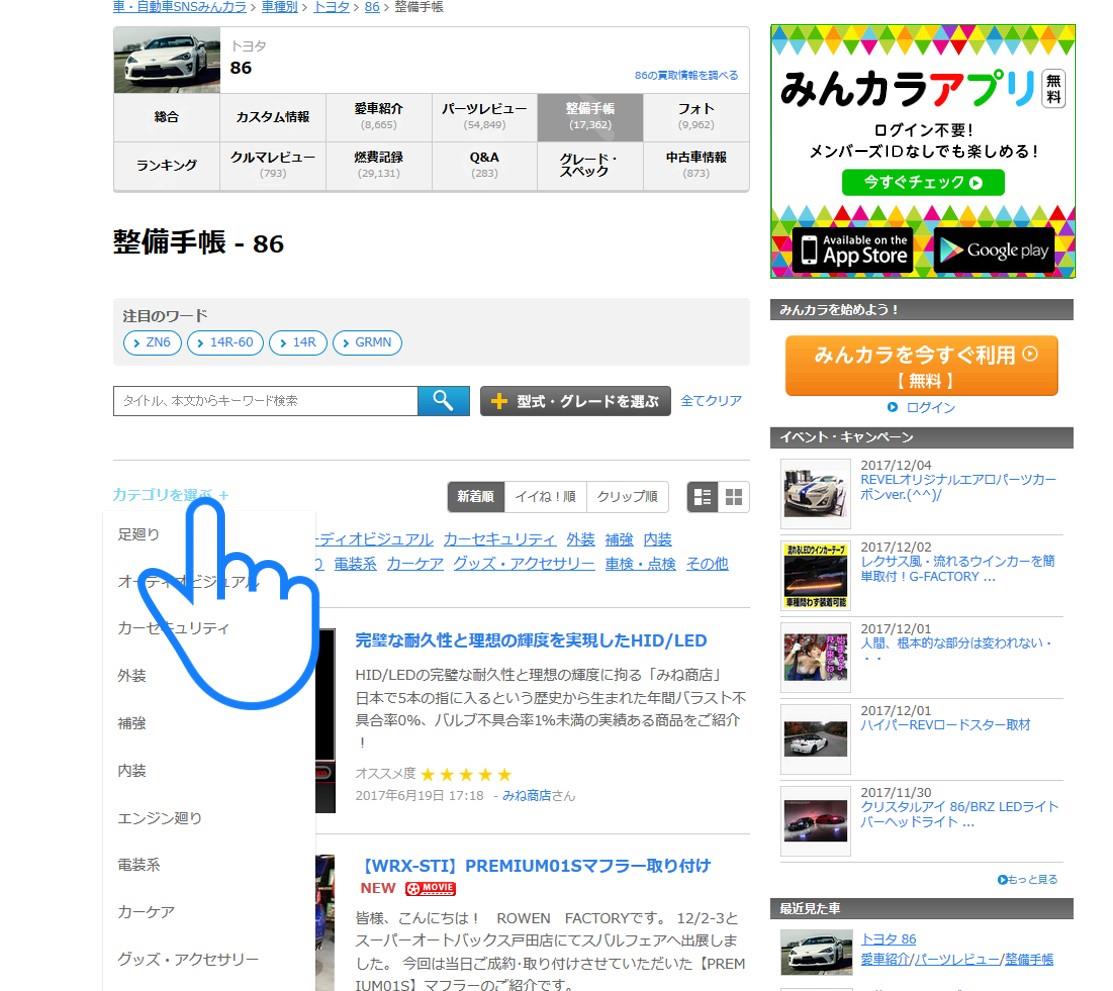Select 外装 in category dropdown menu
Image resolution: width=1113 pixels, height=991 pixels.
pyautogui.click(x=131, y=676)
